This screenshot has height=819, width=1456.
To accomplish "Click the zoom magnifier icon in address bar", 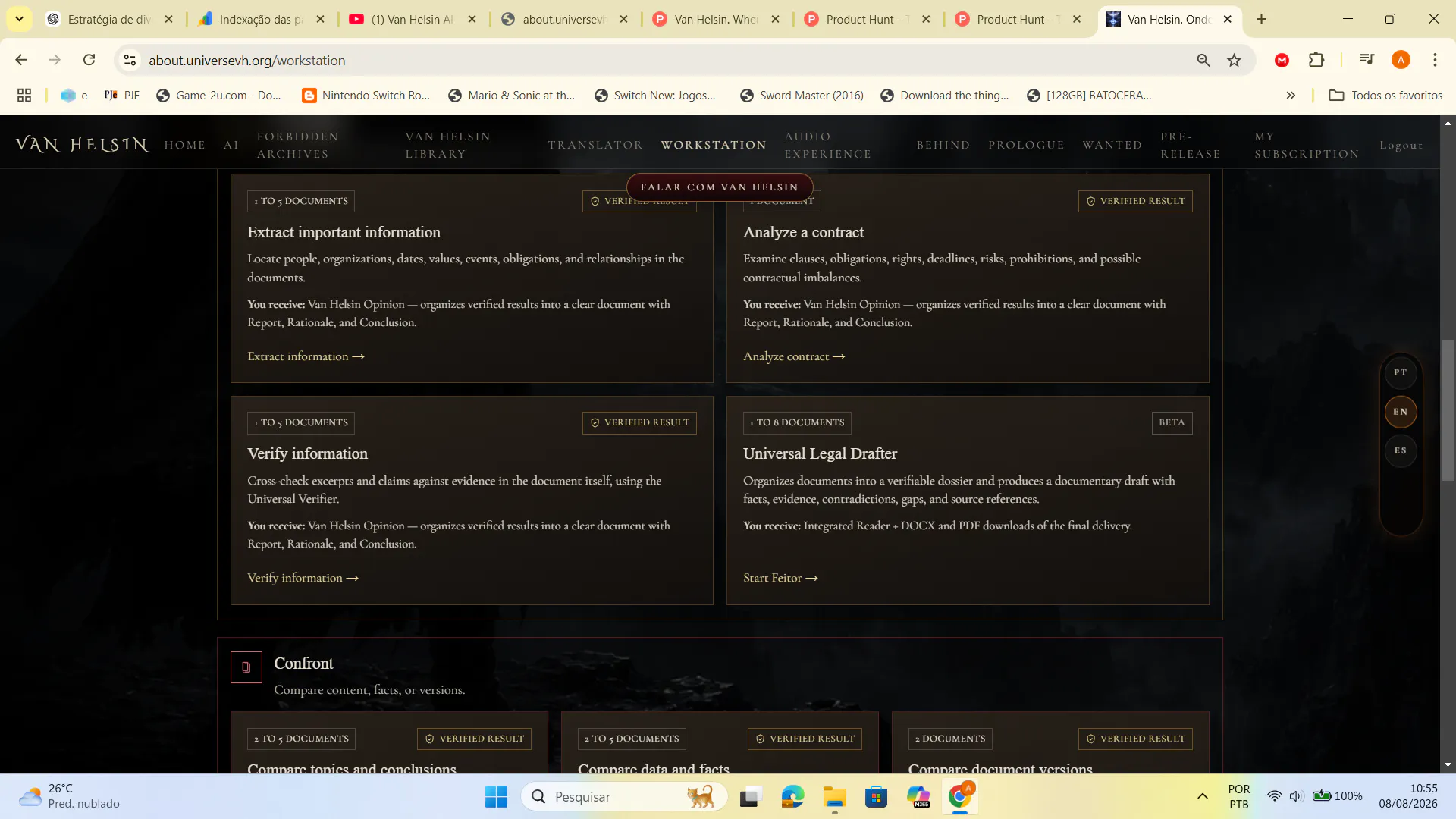I will [x=1203, y=60].
